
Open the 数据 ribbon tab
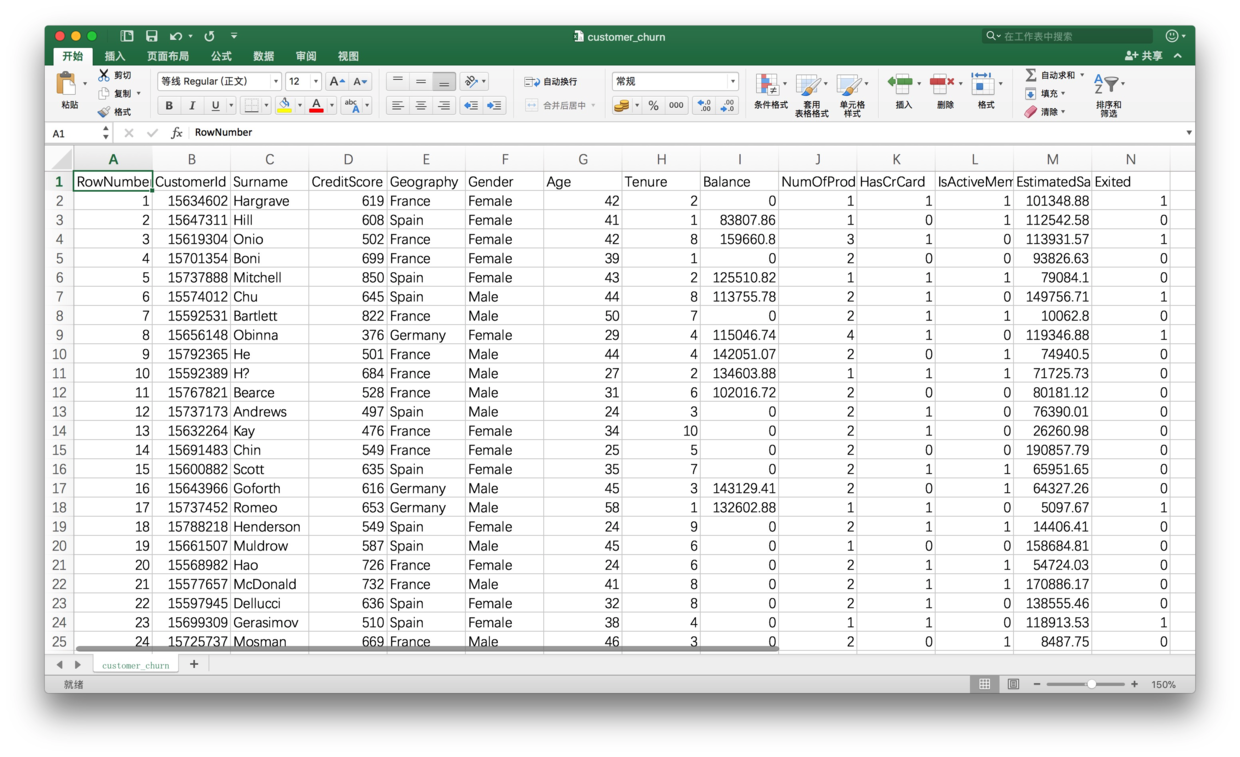(263, 56)
